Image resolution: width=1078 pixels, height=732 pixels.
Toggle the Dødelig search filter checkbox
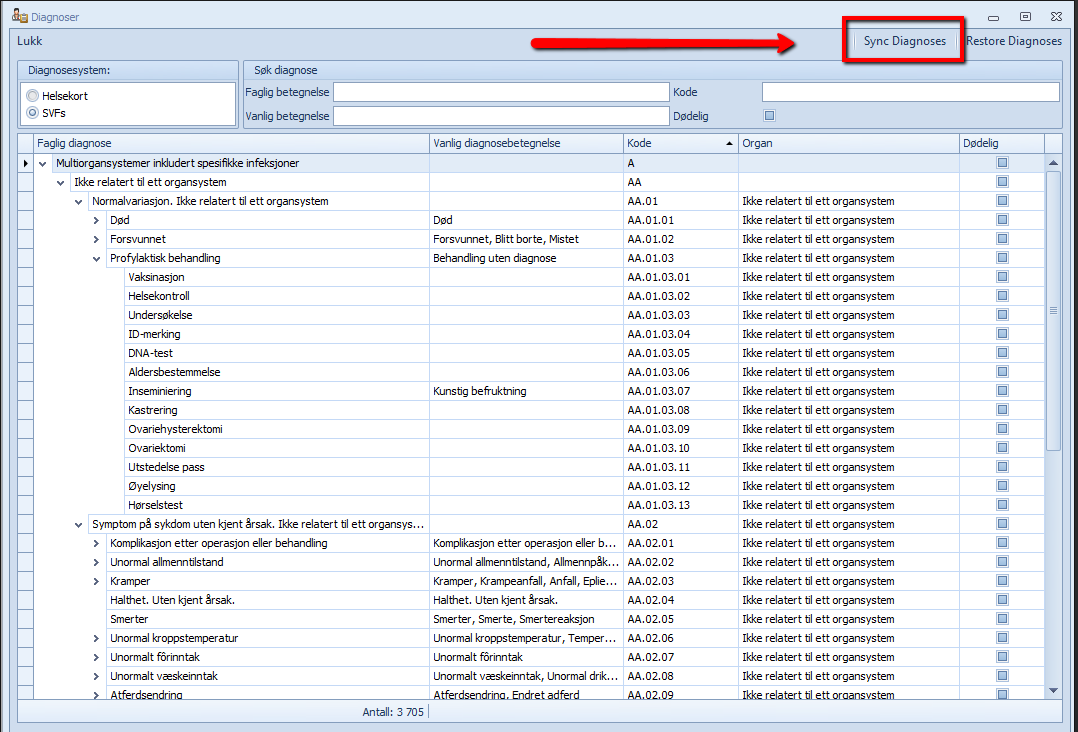tap(769, 116)
